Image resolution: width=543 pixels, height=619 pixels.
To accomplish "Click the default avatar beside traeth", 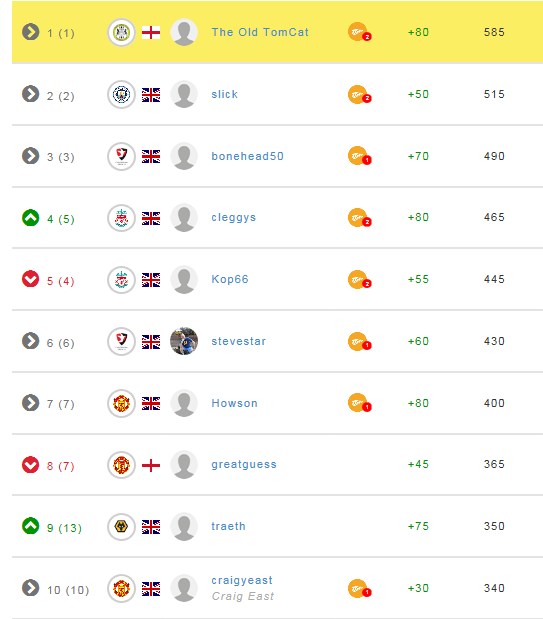I will click(x=184, y=527).
